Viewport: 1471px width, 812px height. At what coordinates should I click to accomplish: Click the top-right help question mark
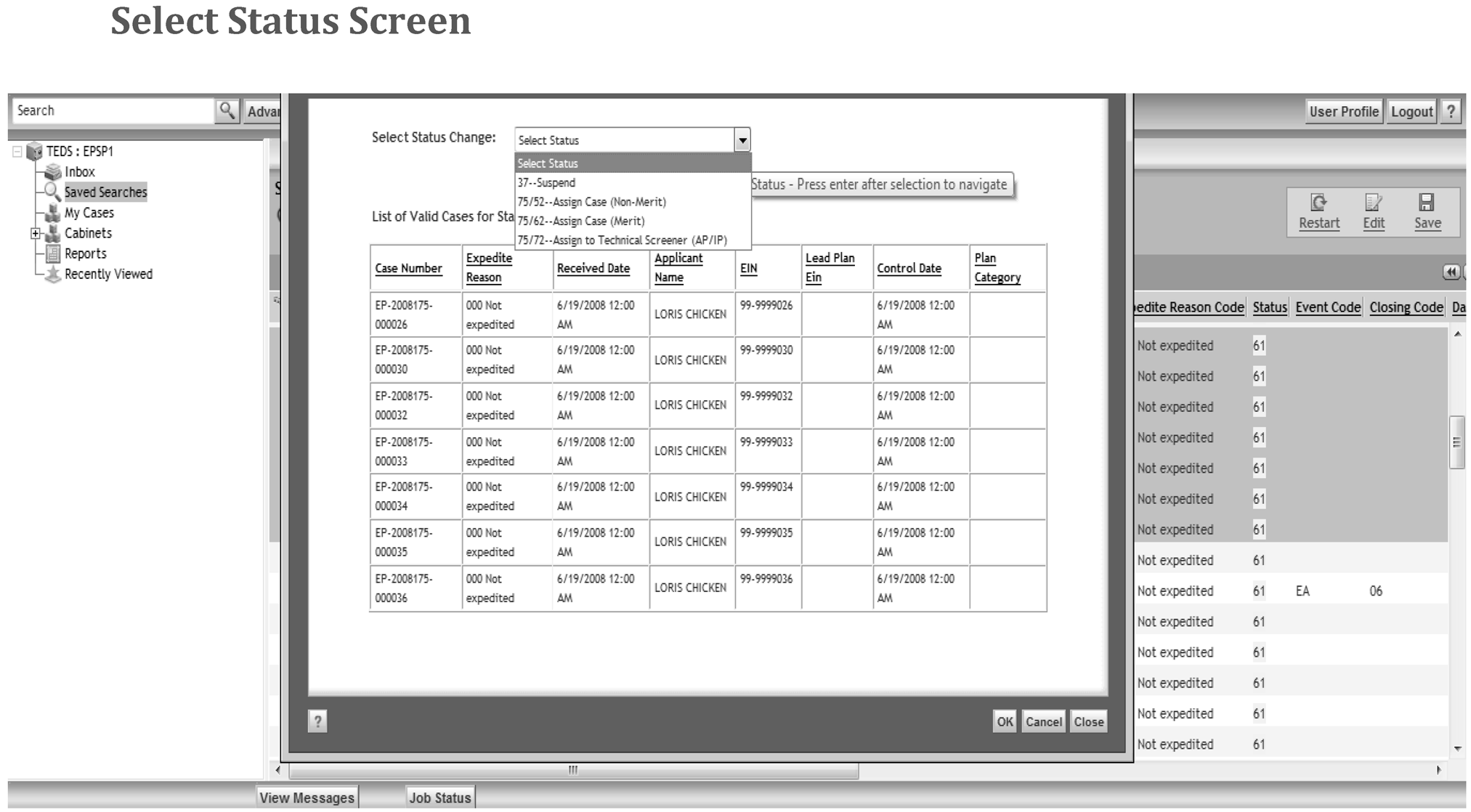[x=1451, y=112]
